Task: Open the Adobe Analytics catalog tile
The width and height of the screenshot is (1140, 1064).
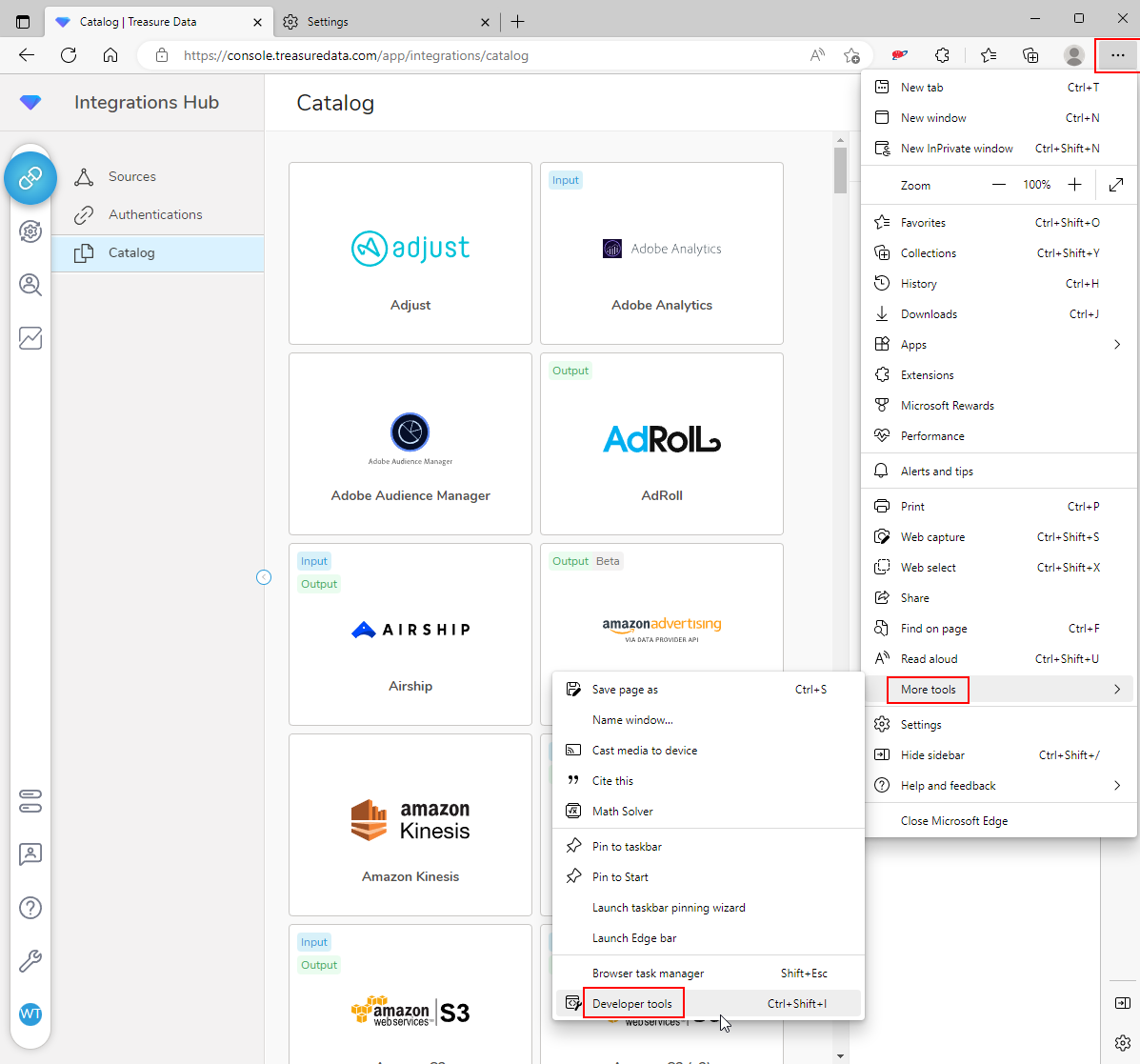Action: 662,253
